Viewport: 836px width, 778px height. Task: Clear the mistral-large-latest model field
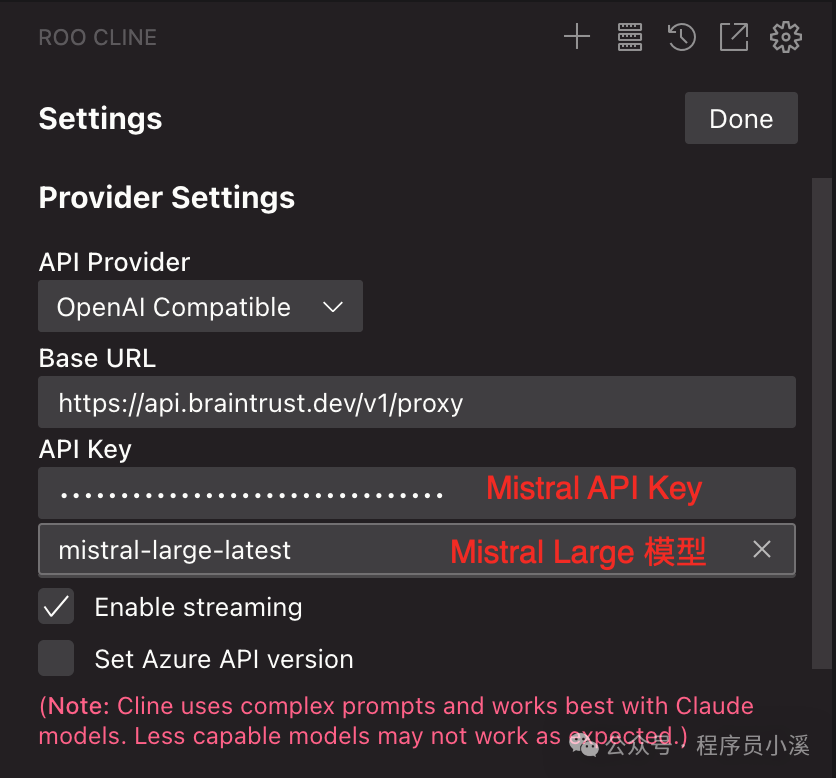click(x=762, y=549)
